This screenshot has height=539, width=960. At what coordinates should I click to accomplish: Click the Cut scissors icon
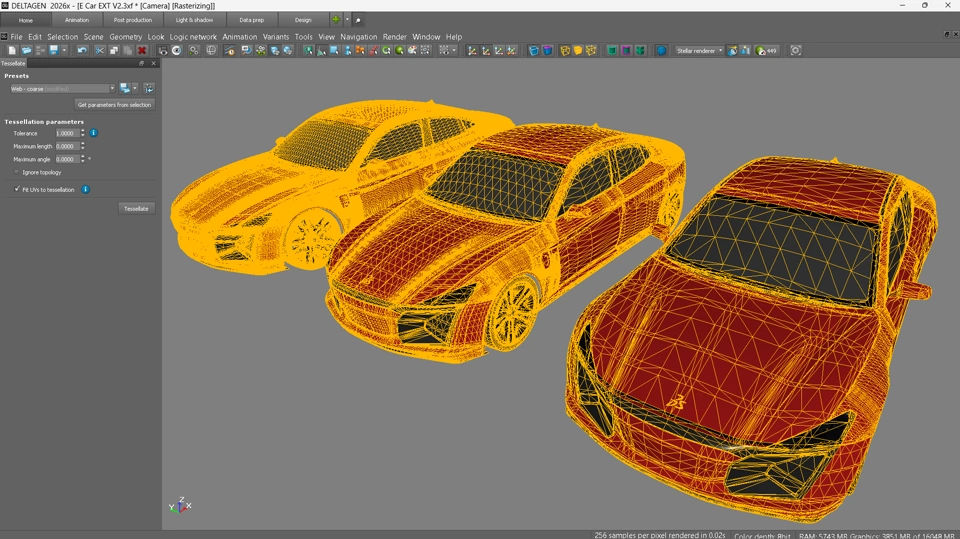[x=100, y=51]
